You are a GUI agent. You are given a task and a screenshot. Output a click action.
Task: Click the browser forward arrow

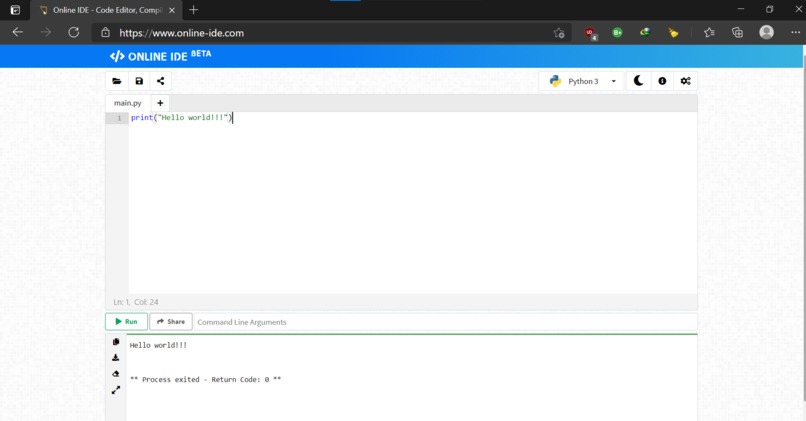46,32
